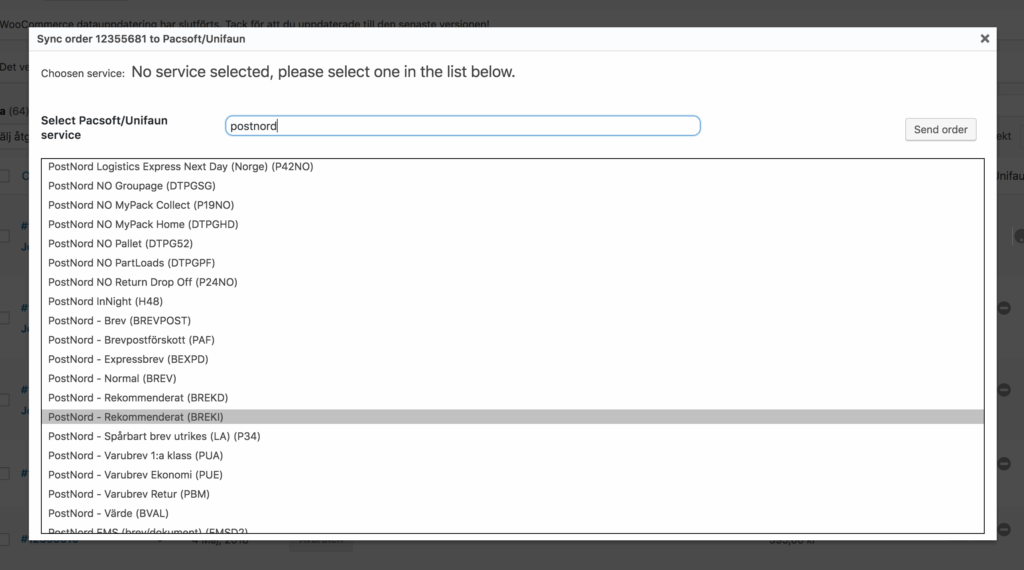Pick PostNord NO MyPack Home (DTPGHD)

pyautogui.click(x=143, y=224)
